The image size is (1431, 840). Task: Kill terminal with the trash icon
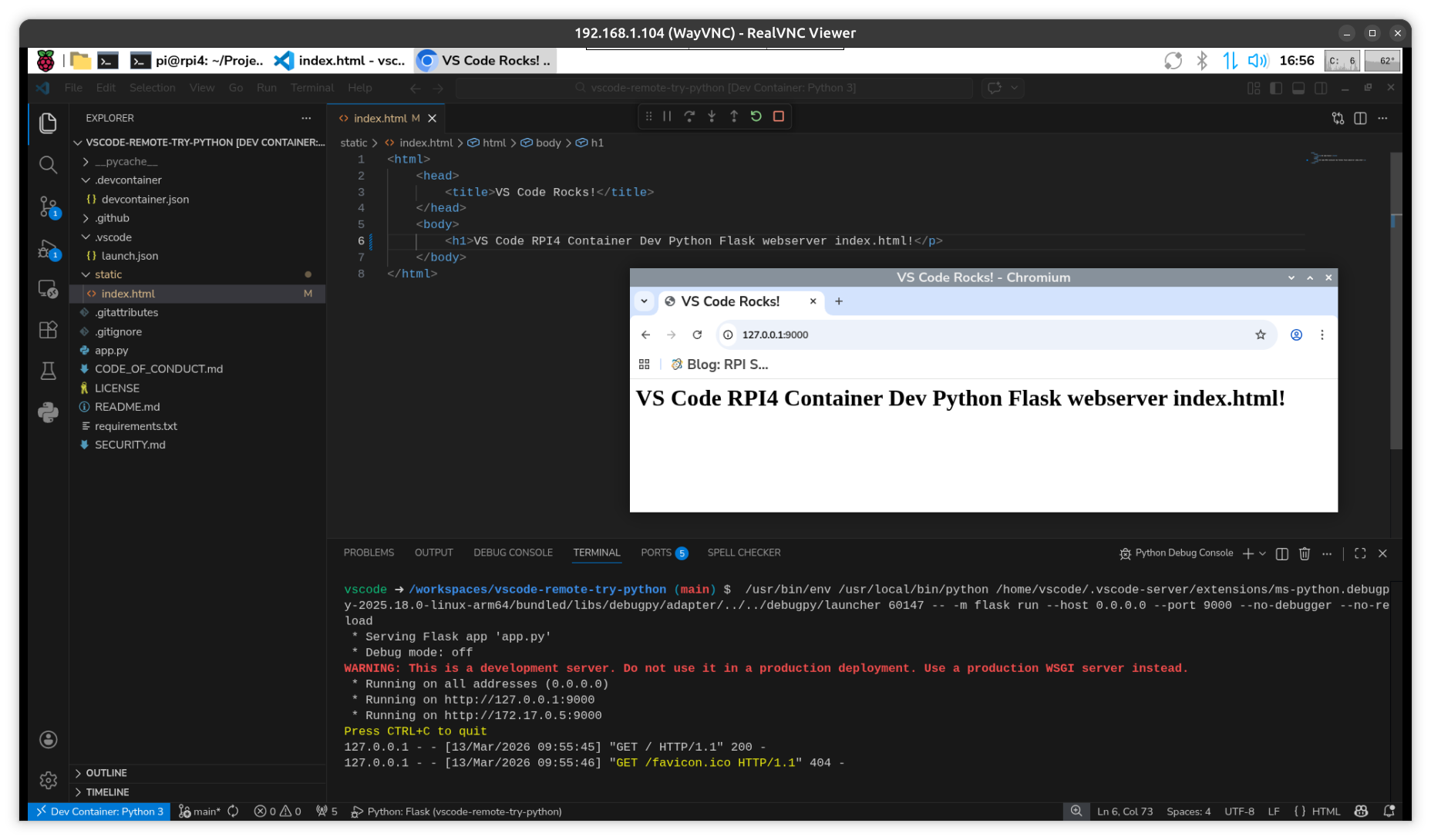[x=1305, y=553]
